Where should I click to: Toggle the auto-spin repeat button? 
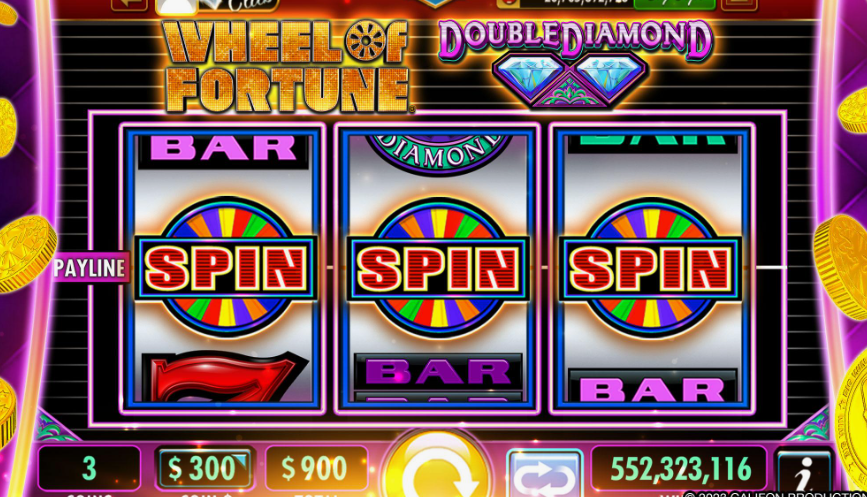point(545,474)
